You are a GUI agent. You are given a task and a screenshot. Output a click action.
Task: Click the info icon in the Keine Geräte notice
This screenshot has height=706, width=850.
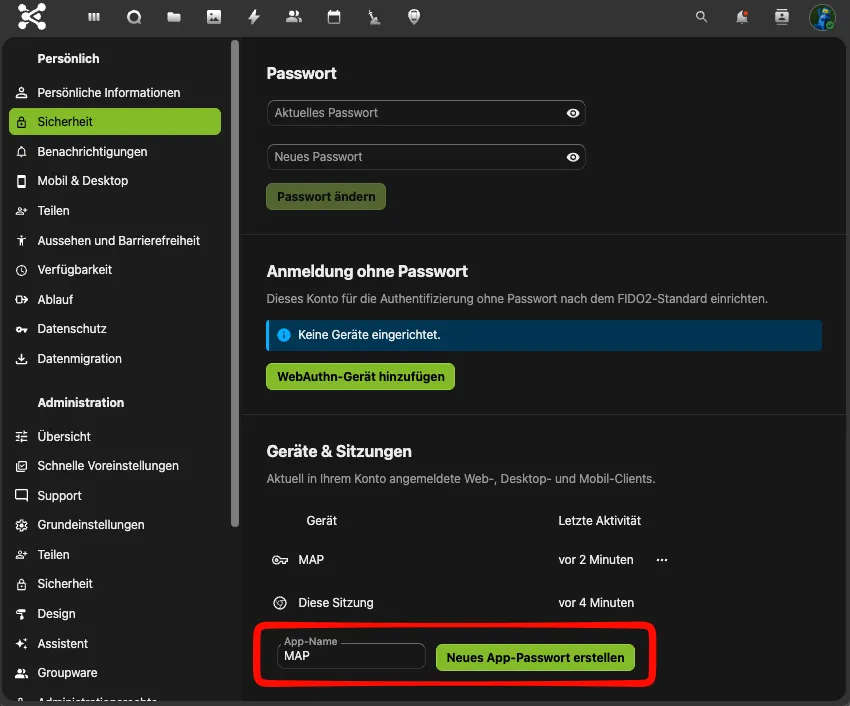click(x=284, y=335)
